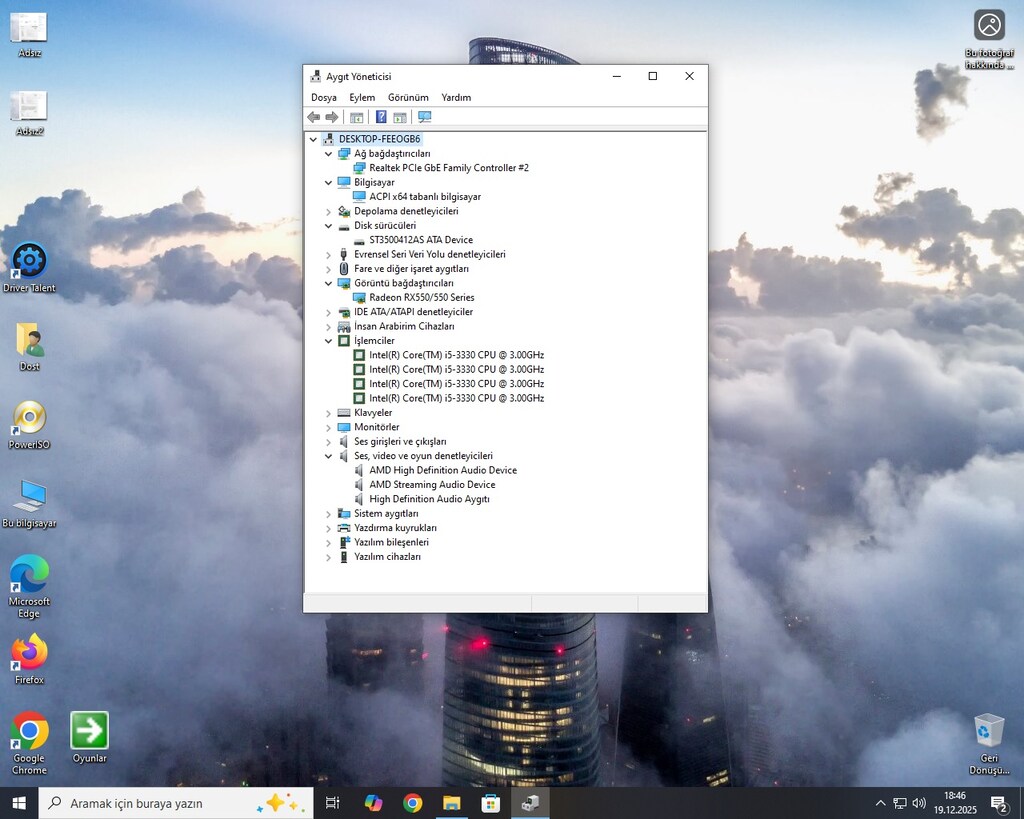
Task: Collapse the Disk sürücüleri category
Action: point(328,225)
